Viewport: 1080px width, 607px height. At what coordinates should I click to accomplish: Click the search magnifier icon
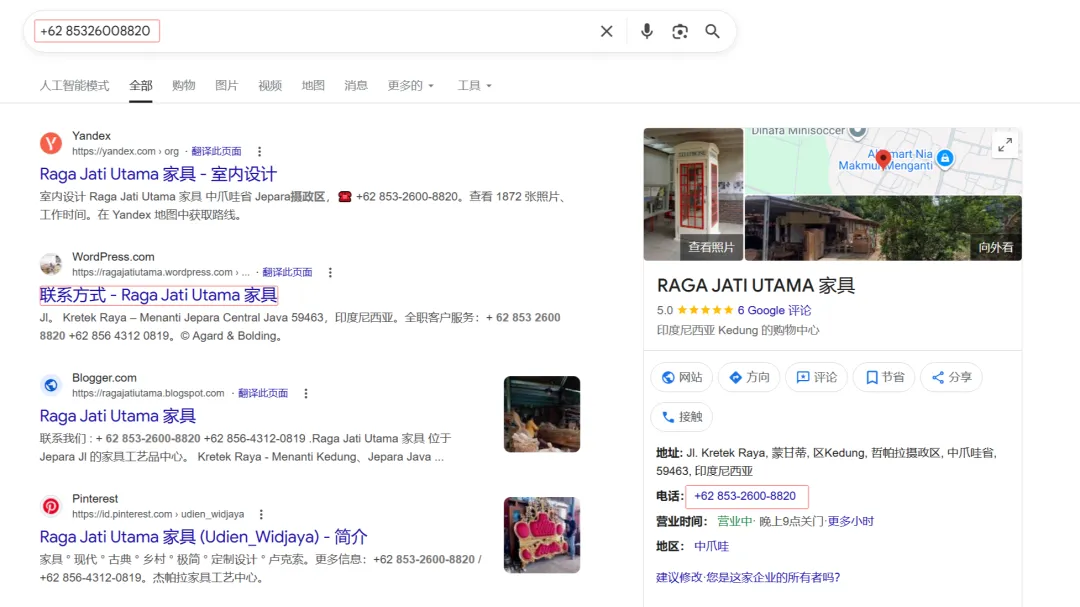pos(712,31)
